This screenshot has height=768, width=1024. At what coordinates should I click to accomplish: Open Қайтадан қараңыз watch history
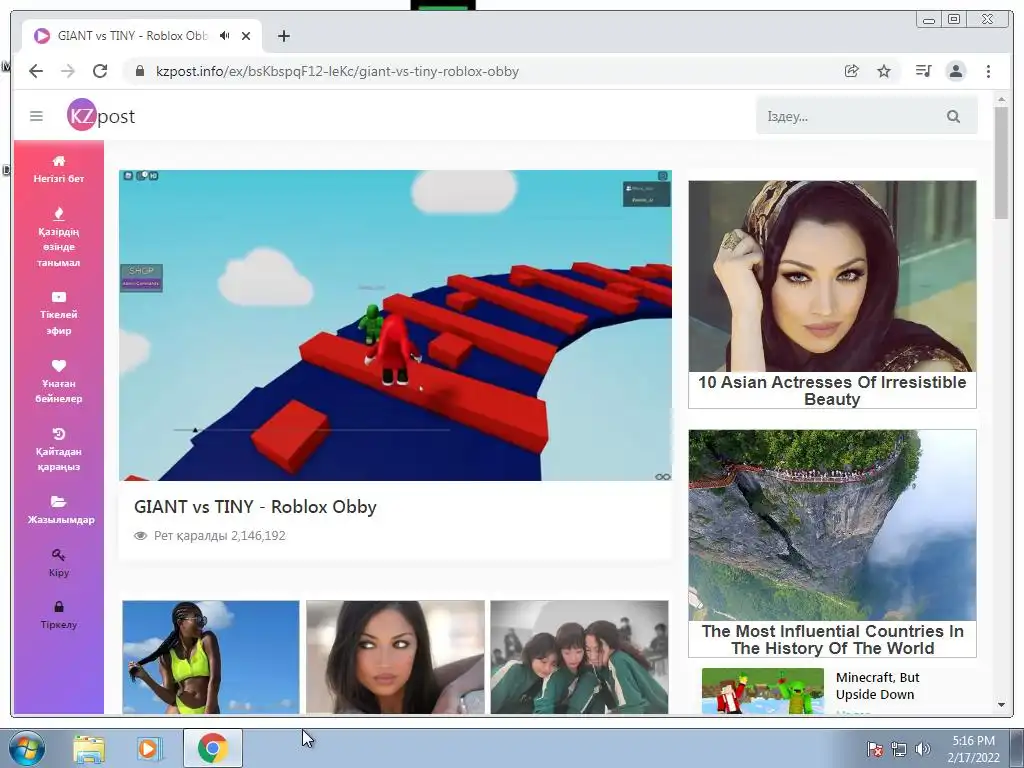point(59,449)
